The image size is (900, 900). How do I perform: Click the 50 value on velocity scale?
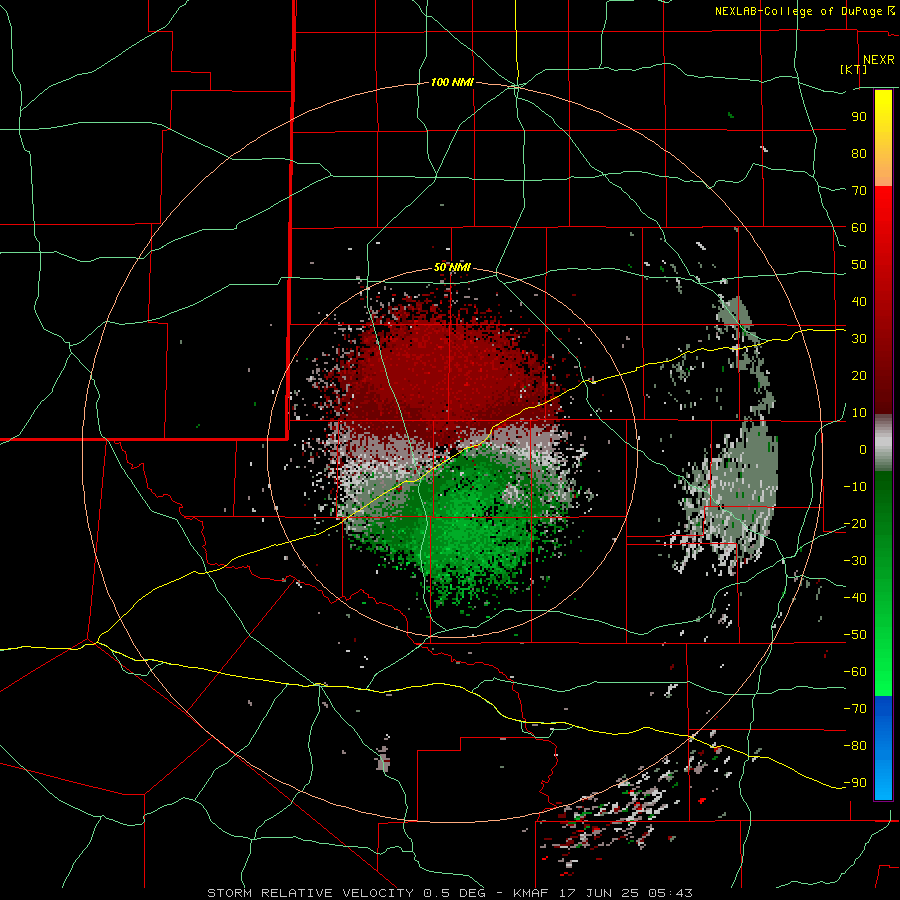pos(859,265)
